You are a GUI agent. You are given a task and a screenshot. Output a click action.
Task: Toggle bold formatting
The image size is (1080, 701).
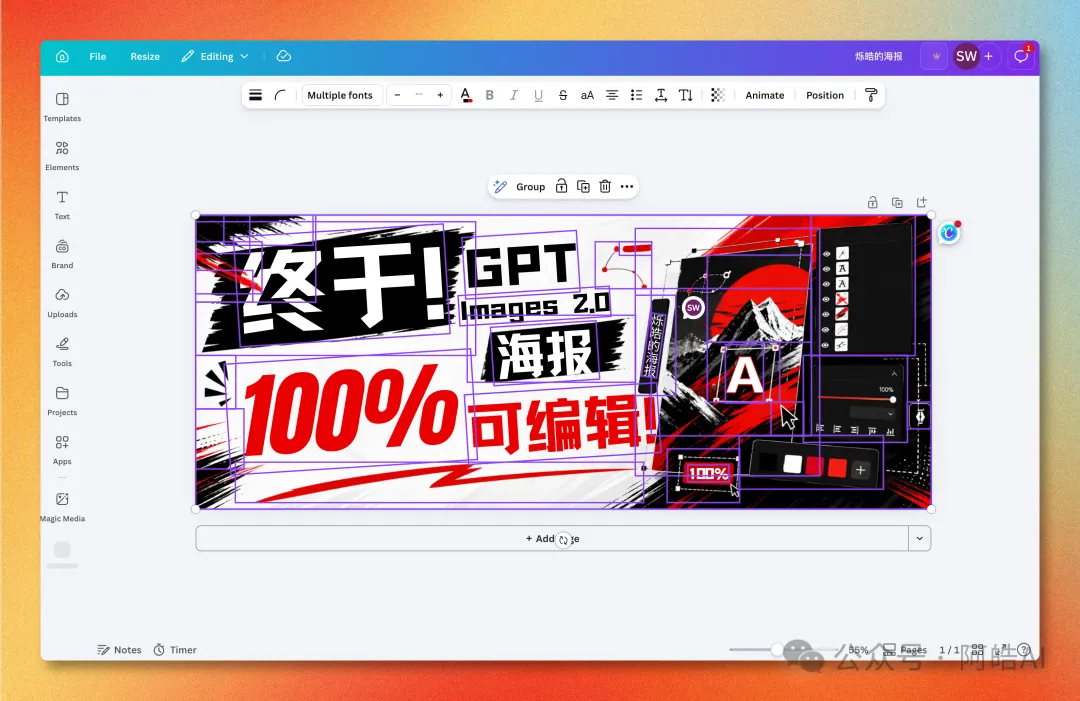(x=490, y=95)
